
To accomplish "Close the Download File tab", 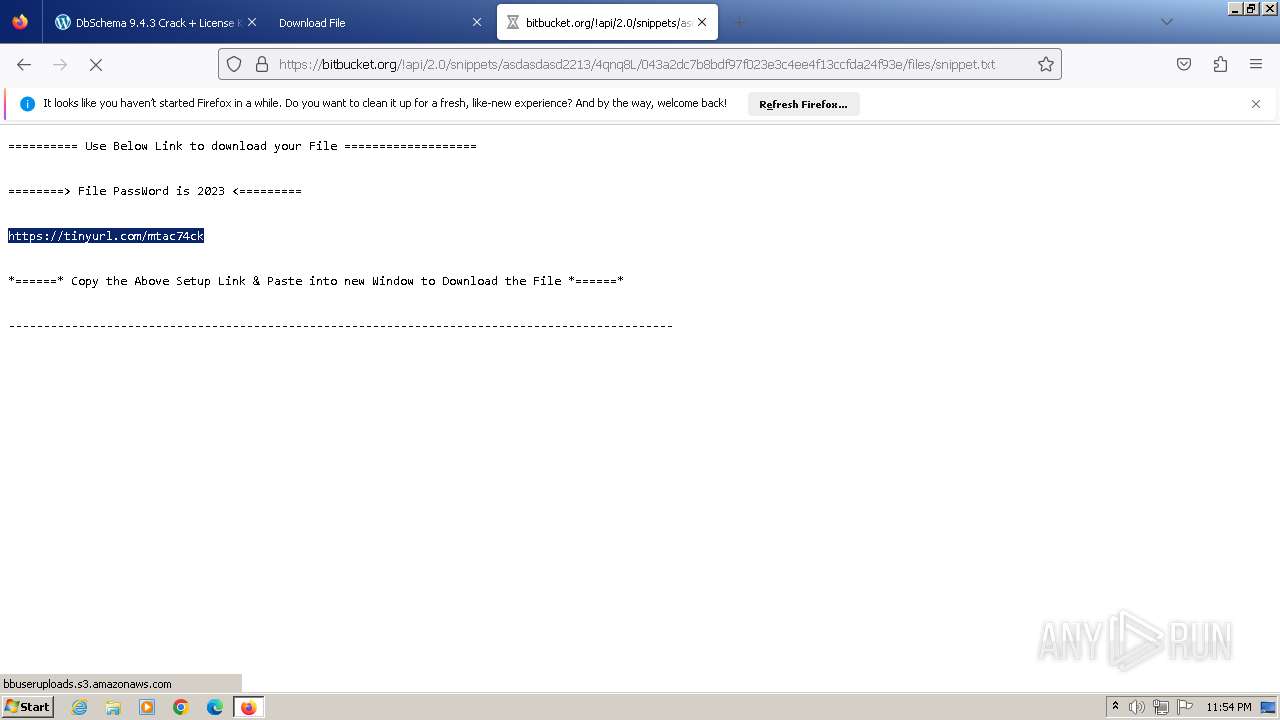I will point(477,22).
